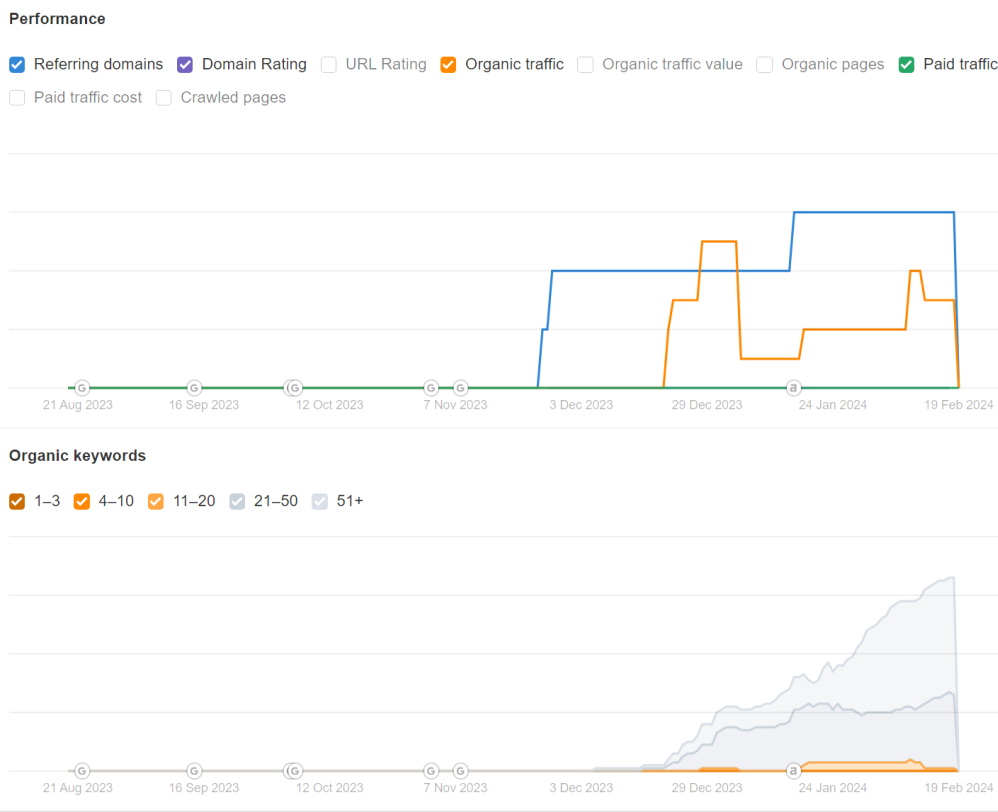Image resolution: width=998 pixels, height=812 pixels.
Task: Show Organic traffic value on chart
Action: 586,65
